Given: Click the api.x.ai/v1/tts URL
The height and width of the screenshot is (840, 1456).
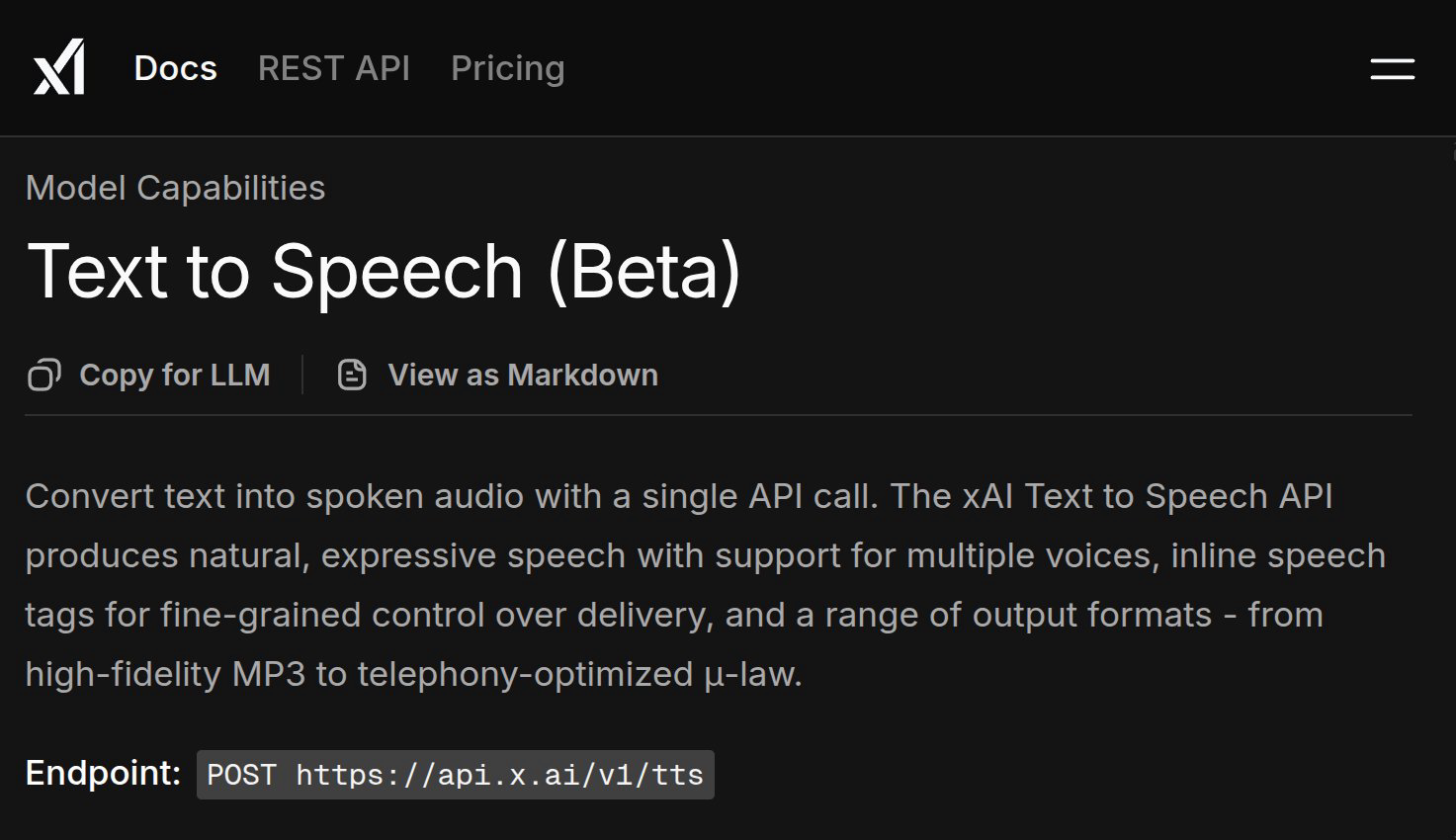Looking at the screenshot, I should [499, 775].
